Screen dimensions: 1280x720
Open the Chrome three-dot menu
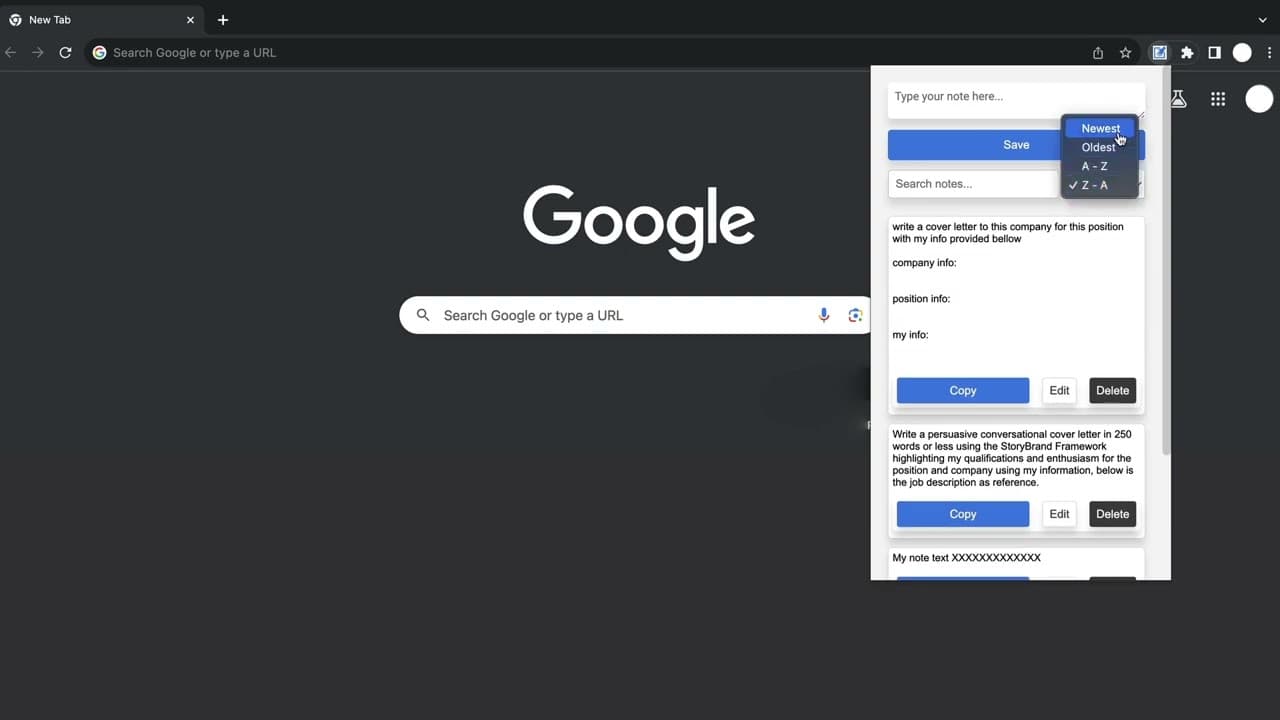tap(1269, 53)
